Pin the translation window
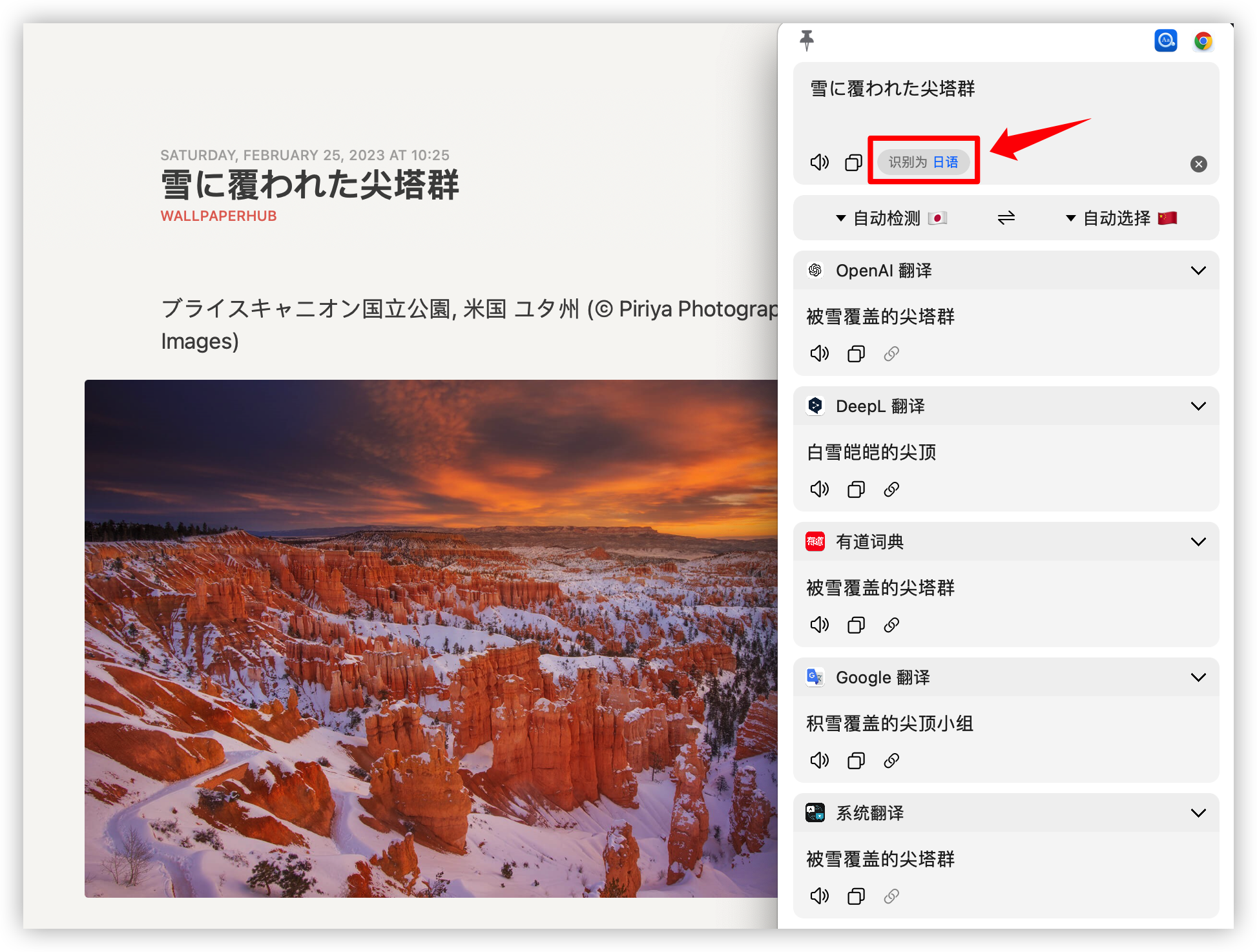 [x=807, y=40]
